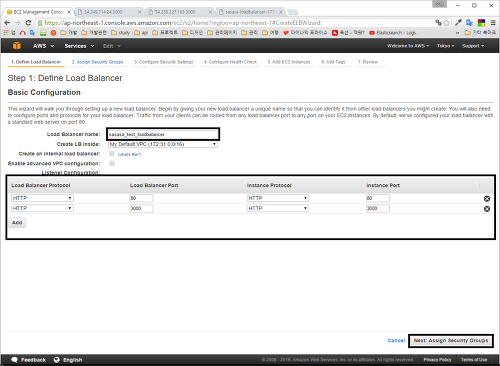Open the red heart bookmark
500x366 pixels.
305,33
